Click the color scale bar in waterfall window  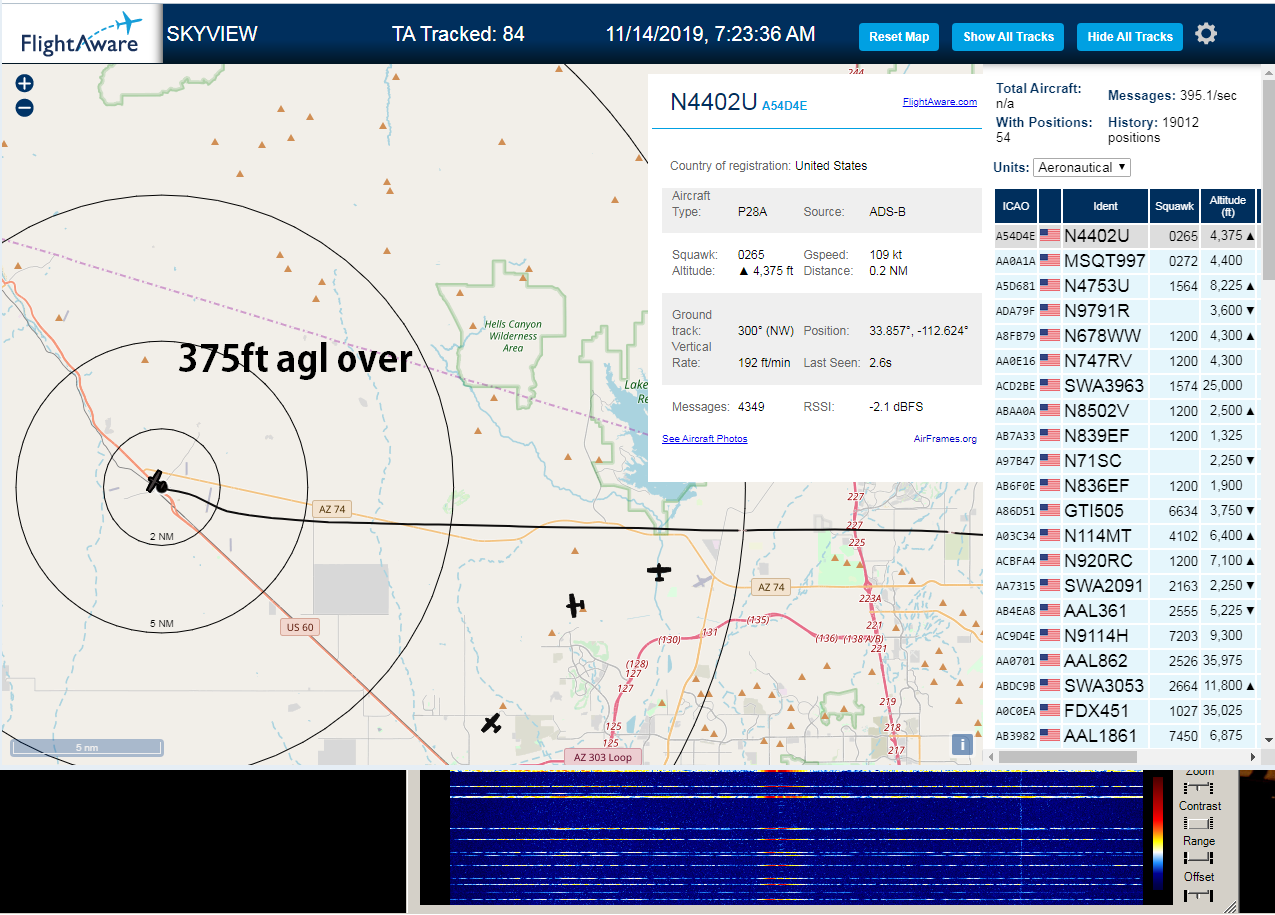(1159, 834)
